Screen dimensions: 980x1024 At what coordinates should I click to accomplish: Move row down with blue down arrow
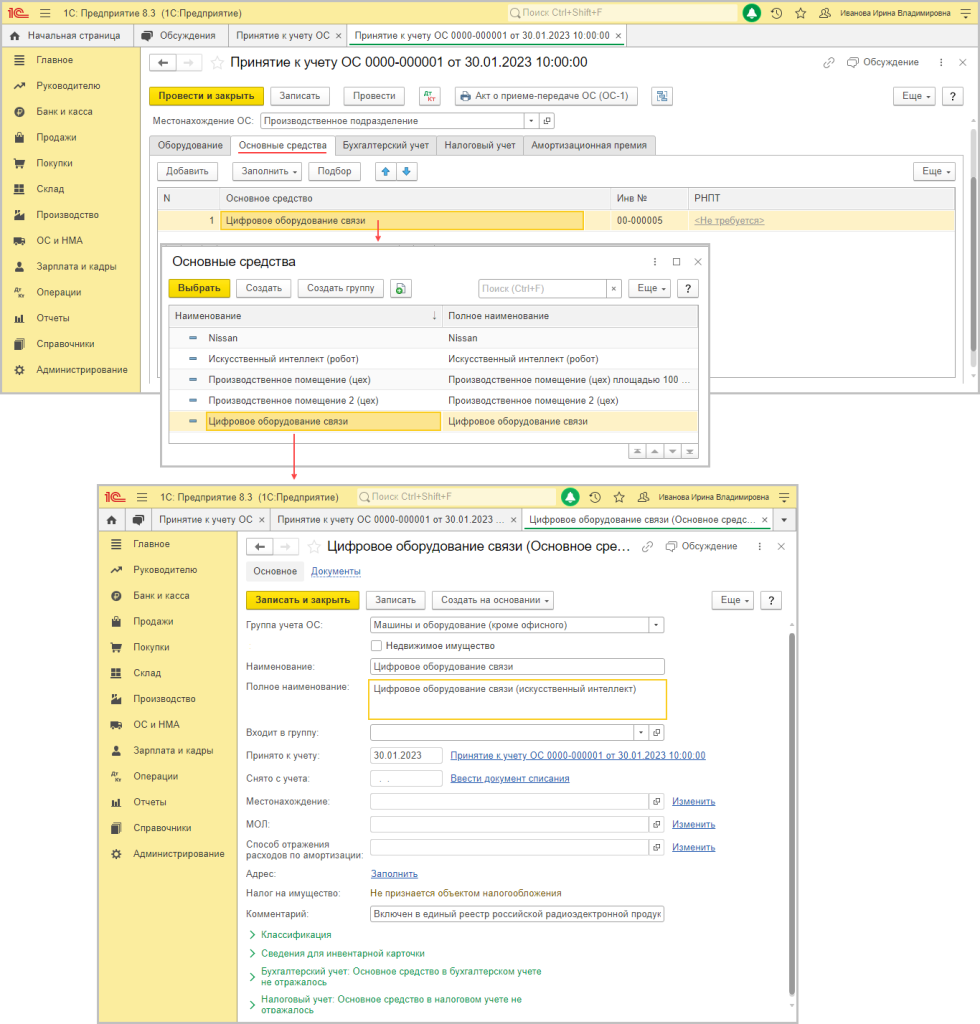tap(406, 171)
